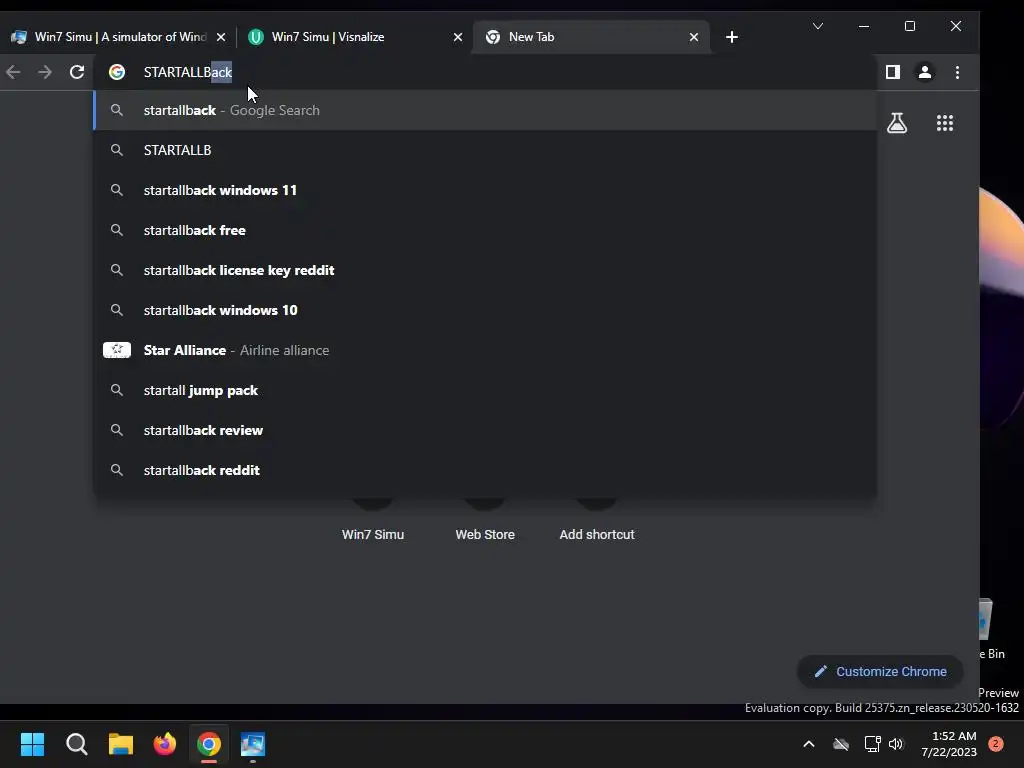This screenshot has height=768, width=1024.
Task: Click the Customize Chrome button
Action: (x=880, y=671)
